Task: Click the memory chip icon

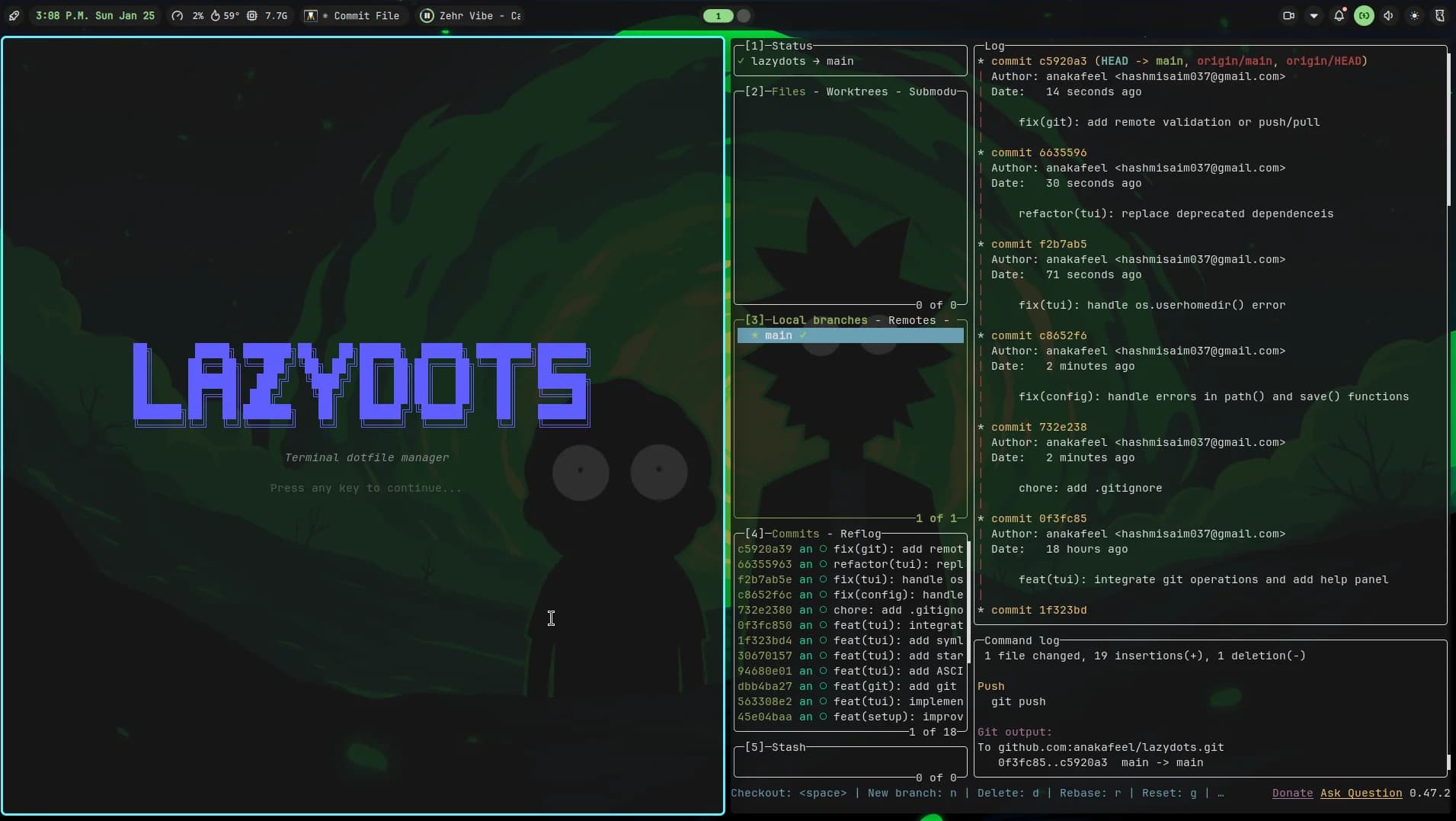Action: click(x=252, y=15)
